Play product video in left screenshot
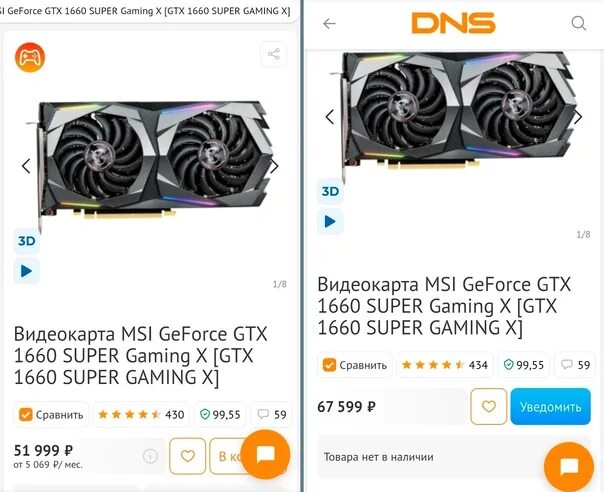The height and width of the screenshot is (492, 604). (x=27, y=271)
